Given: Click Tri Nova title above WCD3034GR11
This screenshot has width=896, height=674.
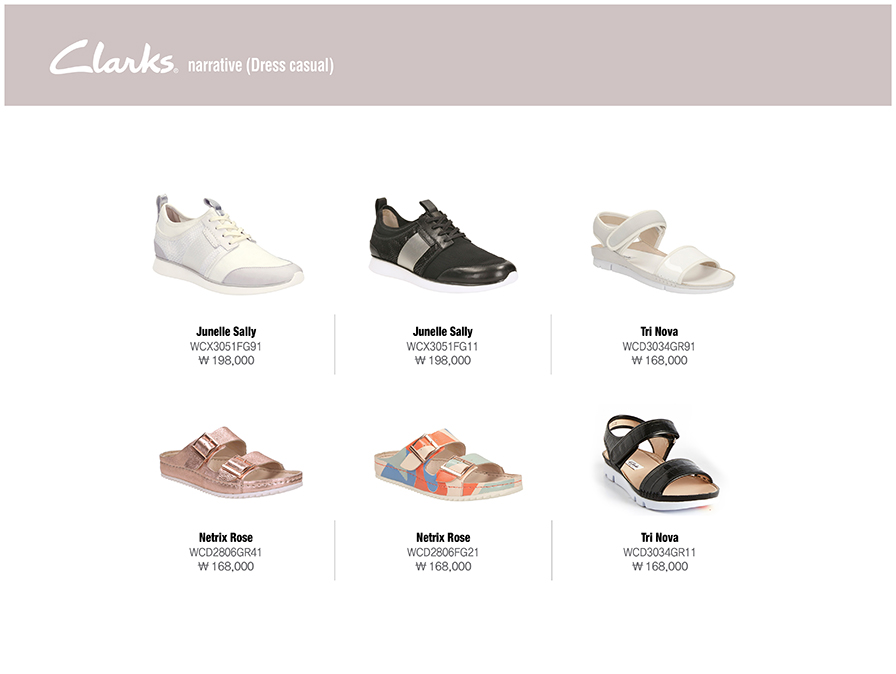Looking at the screenshot, I should click(x=659, y=537).
